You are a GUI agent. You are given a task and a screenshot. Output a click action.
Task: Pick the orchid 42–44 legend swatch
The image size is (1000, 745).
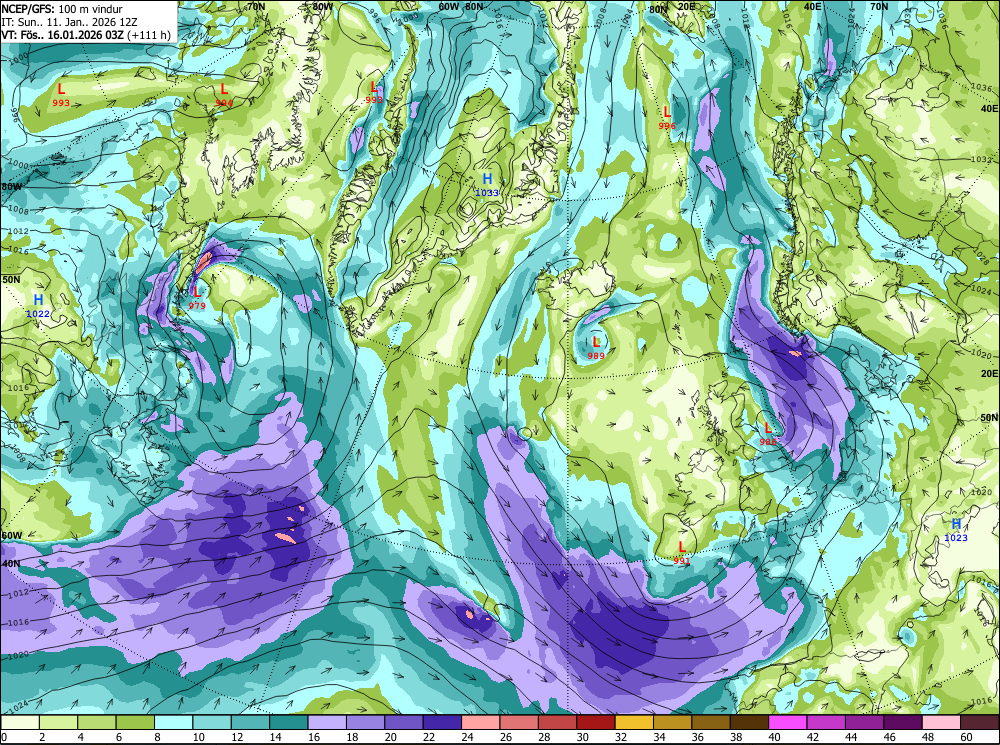coord(827,722)
